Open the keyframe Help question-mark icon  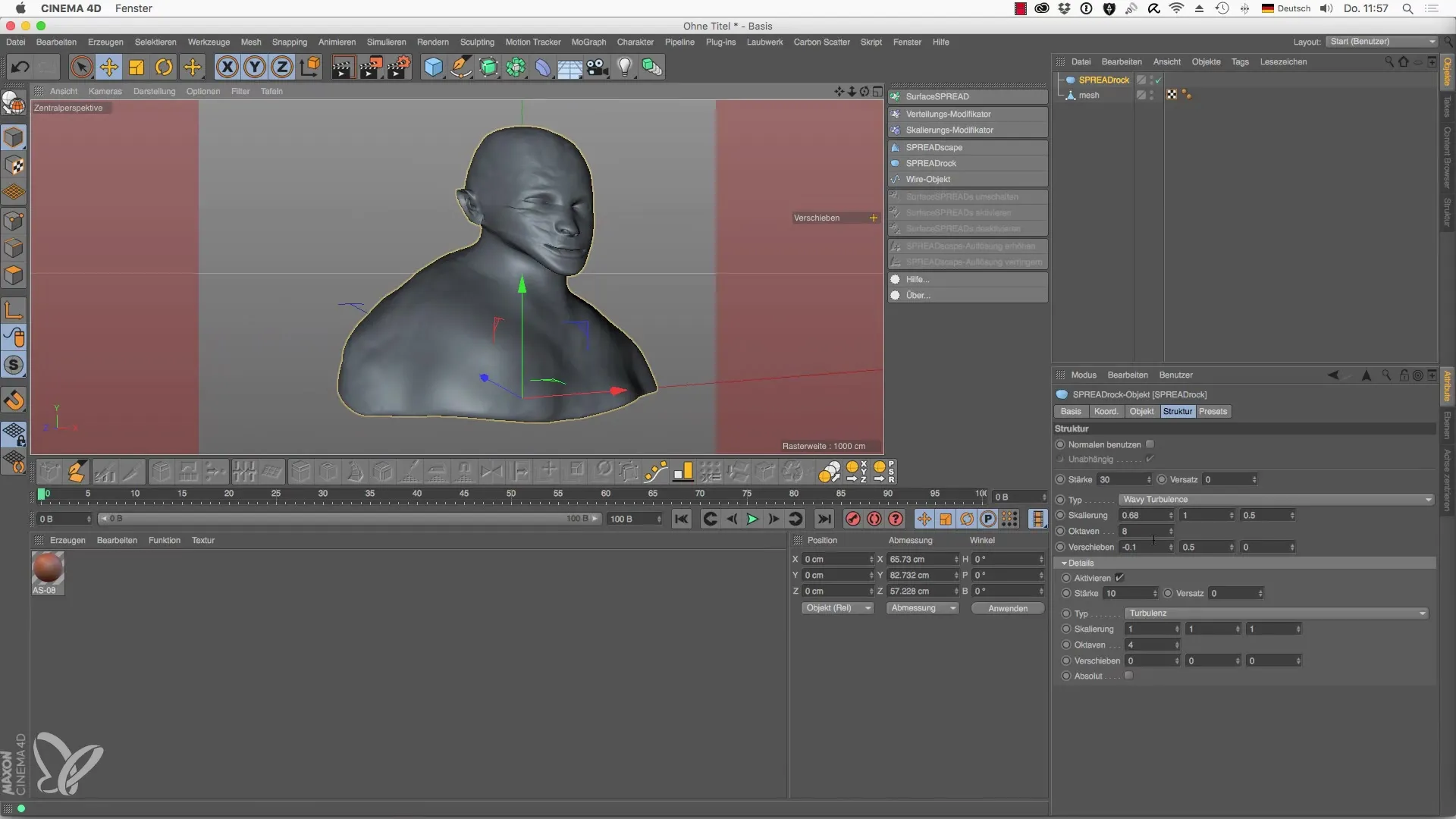pyautogui.click(x=896, y=519)
